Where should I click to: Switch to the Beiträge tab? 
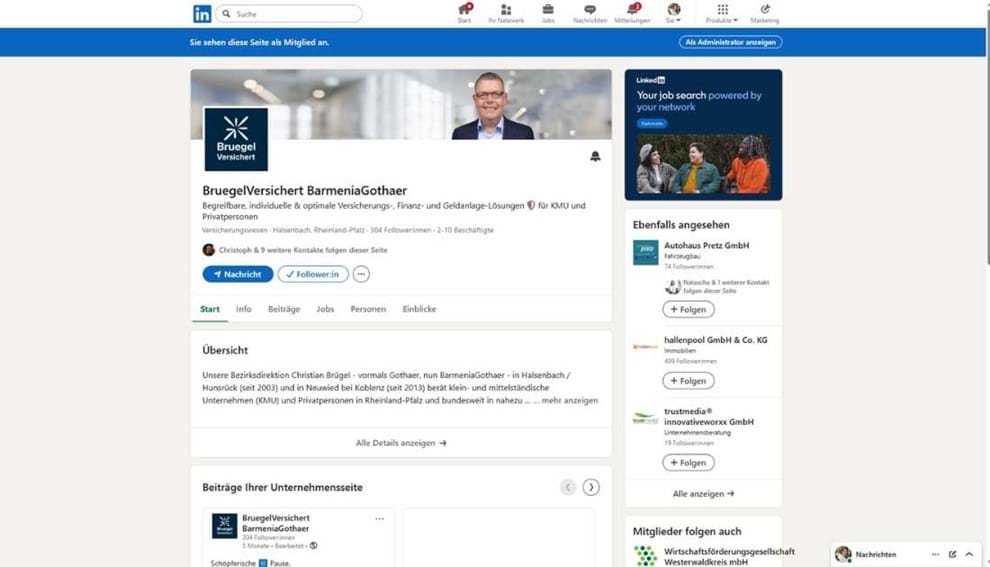[x=284, y=309]
